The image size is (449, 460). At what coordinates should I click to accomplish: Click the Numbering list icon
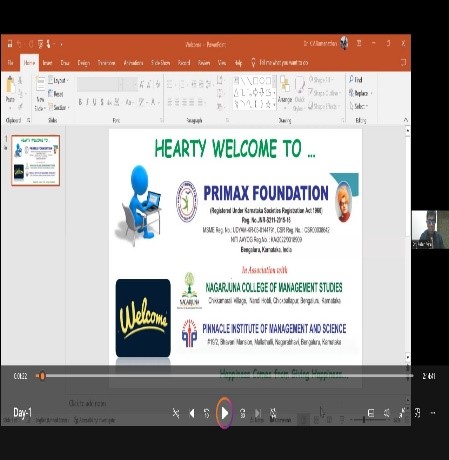(x=183, y=84)
